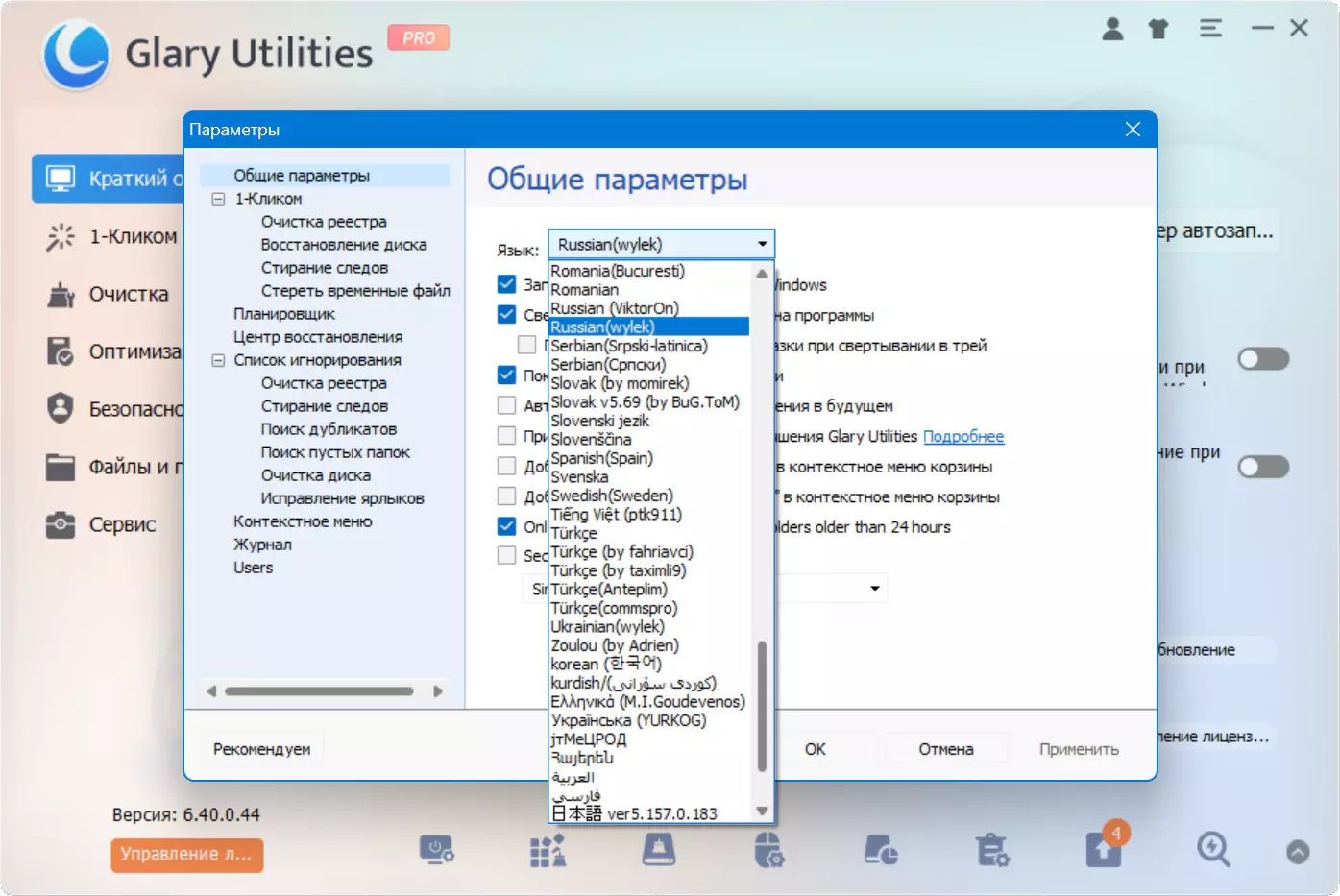
Task: Select Users in the settings tree
Action: [x=254, y=568]
